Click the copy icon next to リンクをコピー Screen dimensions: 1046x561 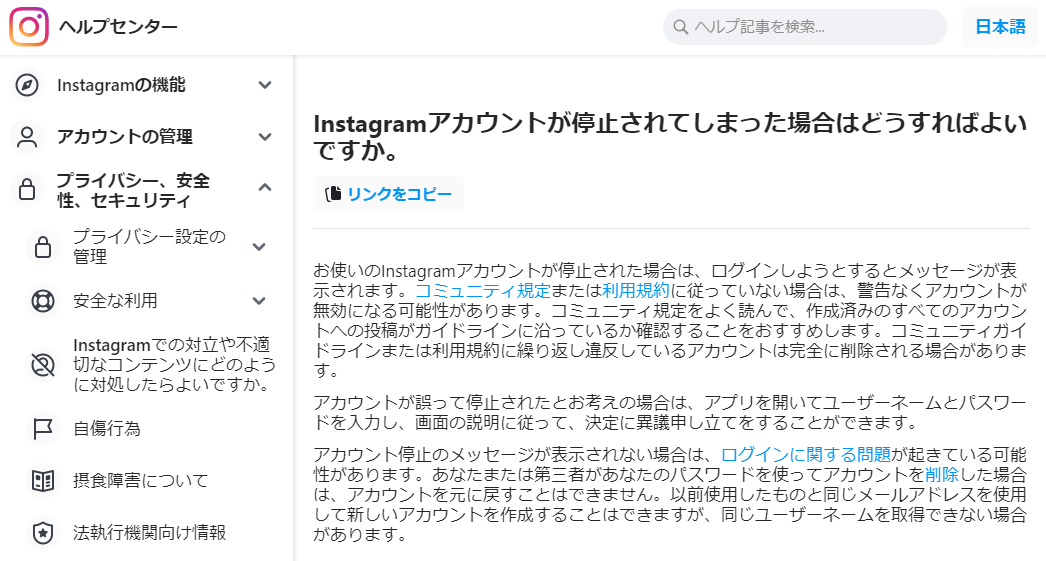pyautogui.click(x=333, y=194)
